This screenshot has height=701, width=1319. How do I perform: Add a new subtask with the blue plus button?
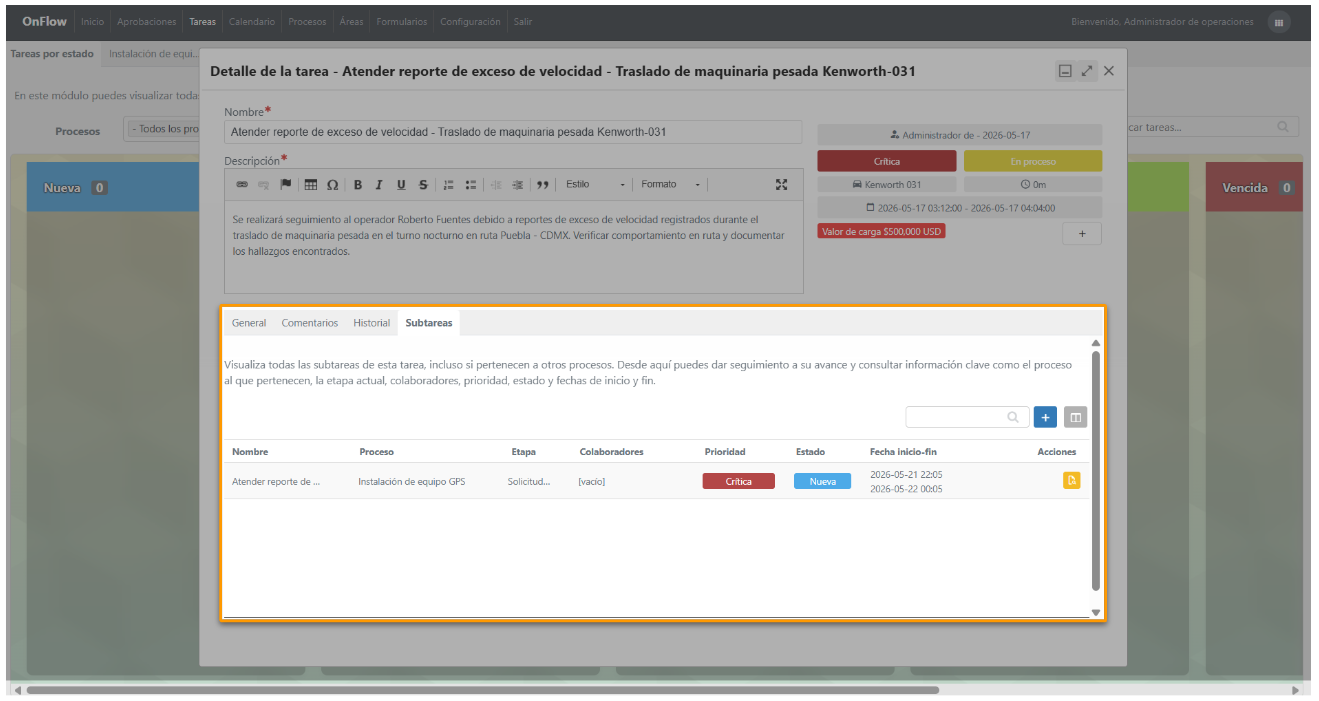coord(1045,417)
